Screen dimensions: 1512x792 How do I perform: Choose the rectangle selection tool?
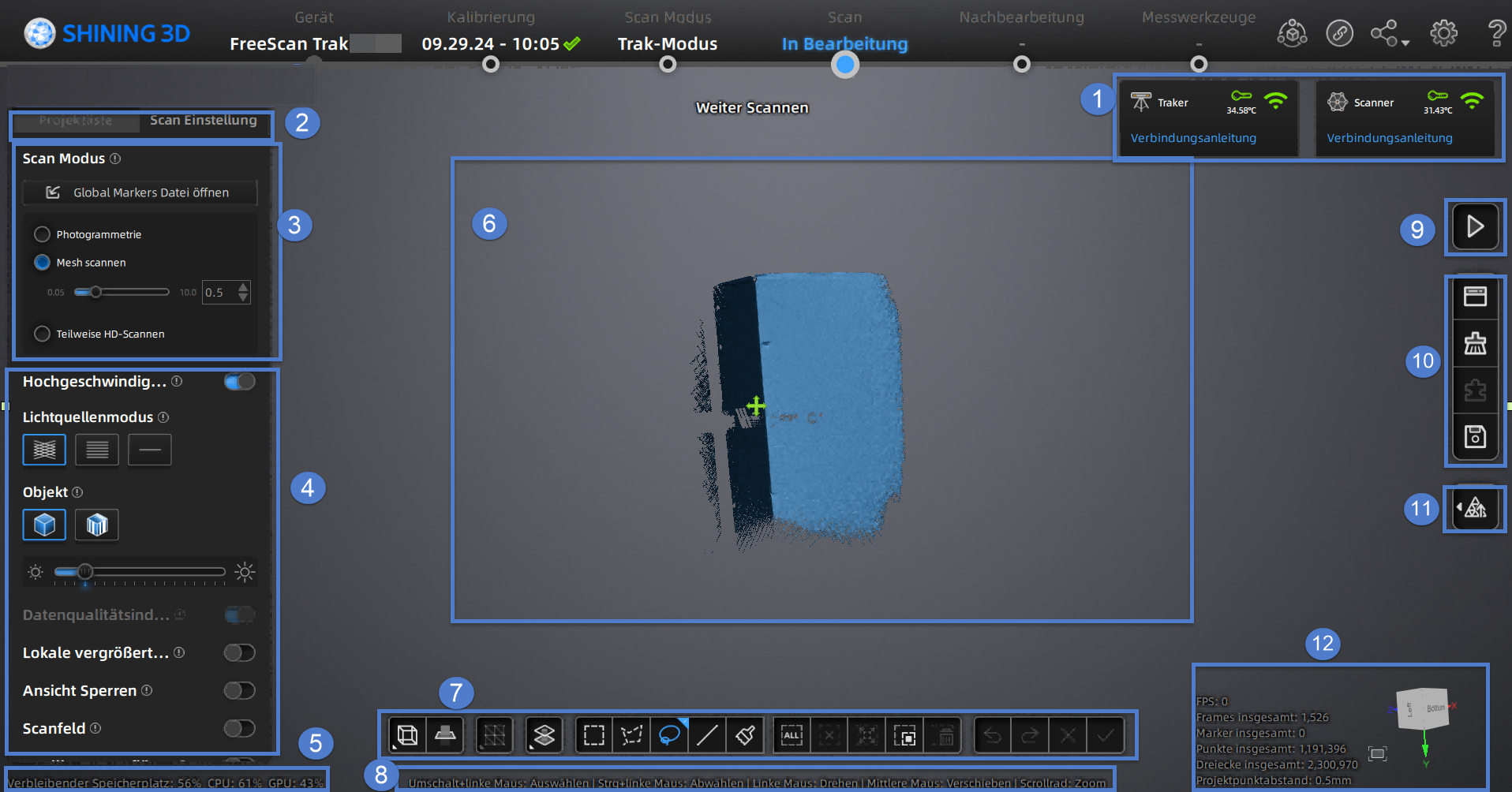pos(594,735)
